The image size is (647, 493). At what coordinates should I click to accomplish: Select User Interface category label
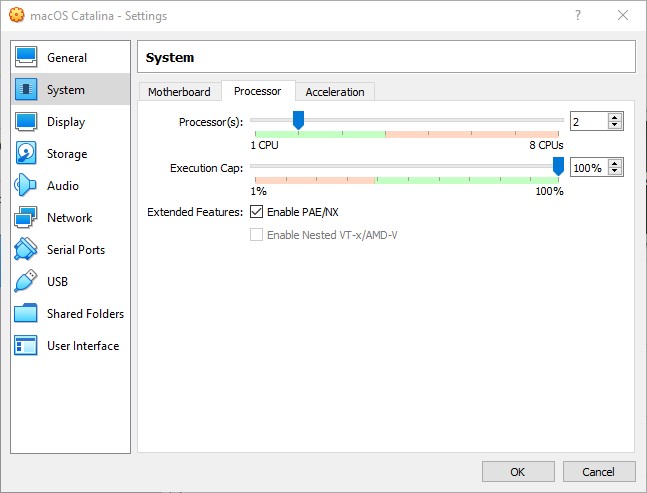(x=83, y=346)
